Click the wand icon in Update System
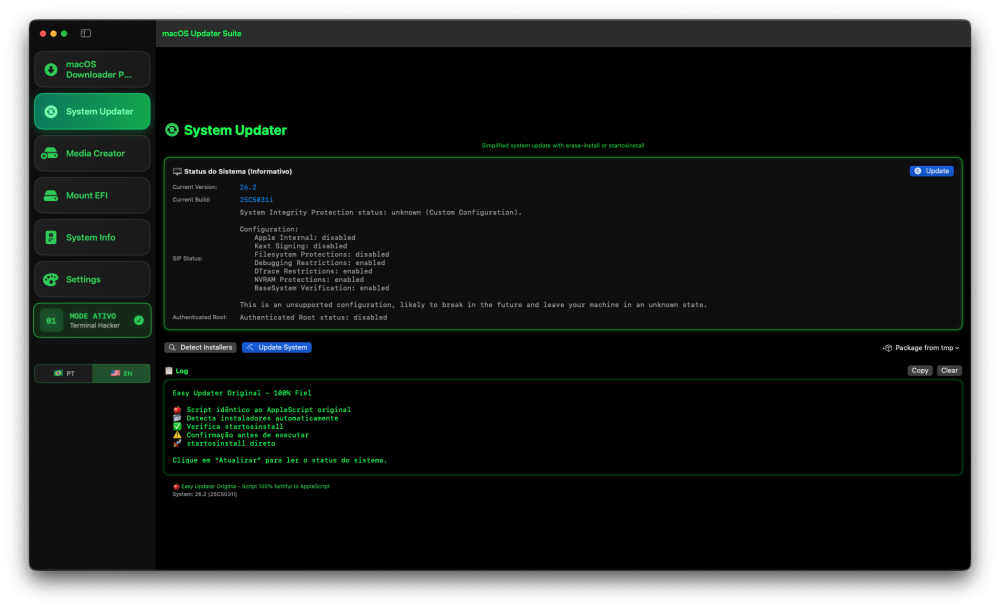 pyautogui.click(x=250, y=348)
